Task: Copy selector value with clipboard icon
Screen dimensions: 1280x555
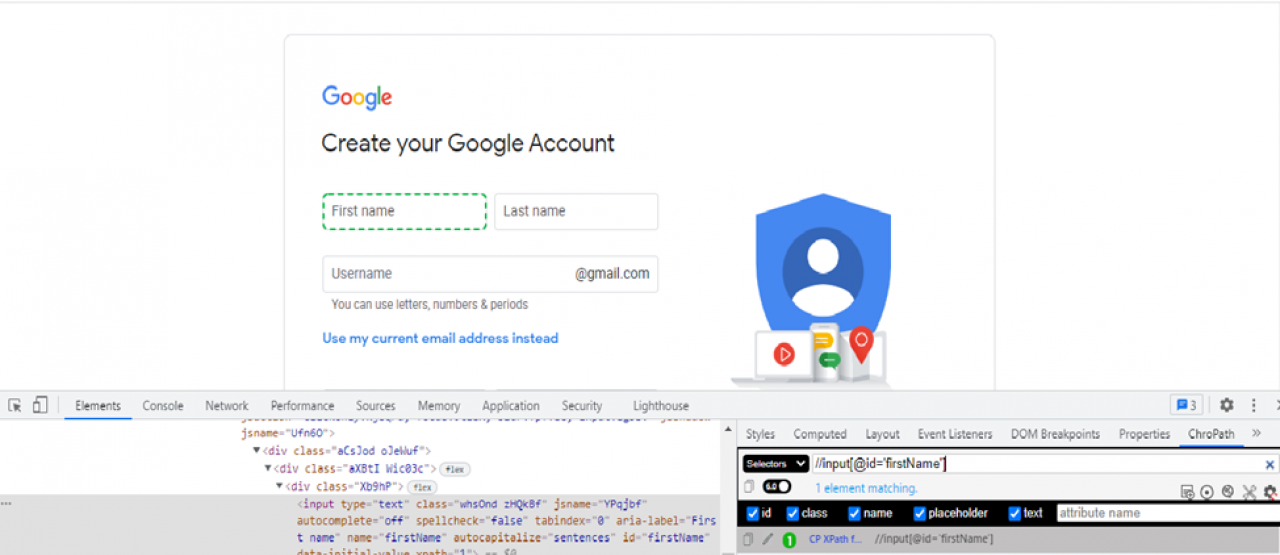Action: [749, 487]
